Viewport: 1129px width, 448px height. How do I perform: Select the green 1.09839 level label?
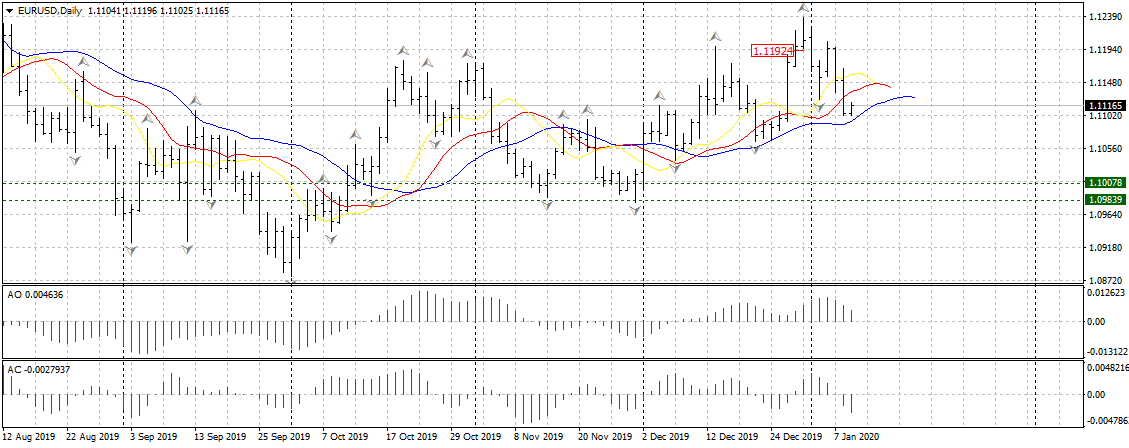pos(1106,199)
